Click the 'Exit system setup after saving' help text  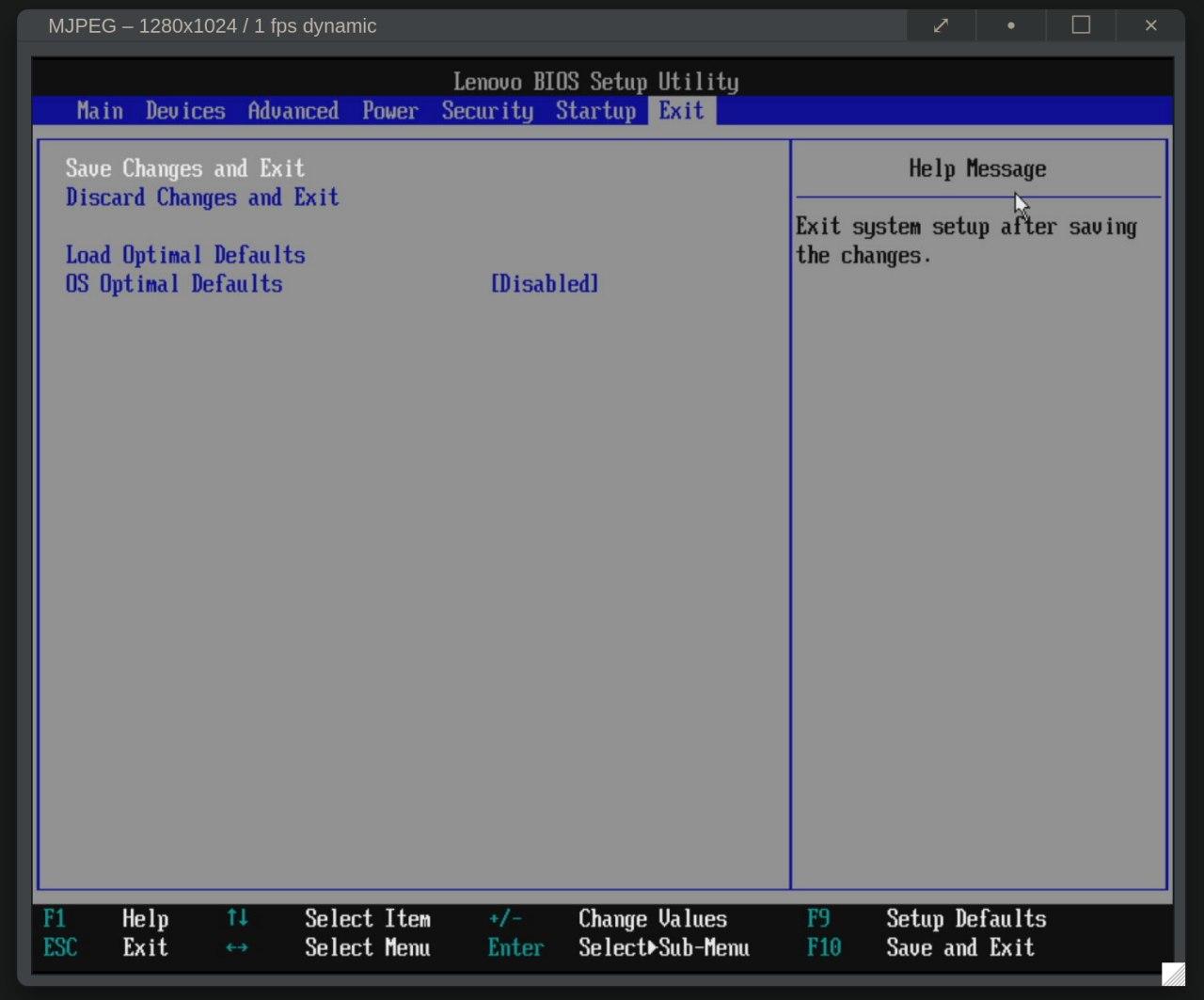click(966, 227)
